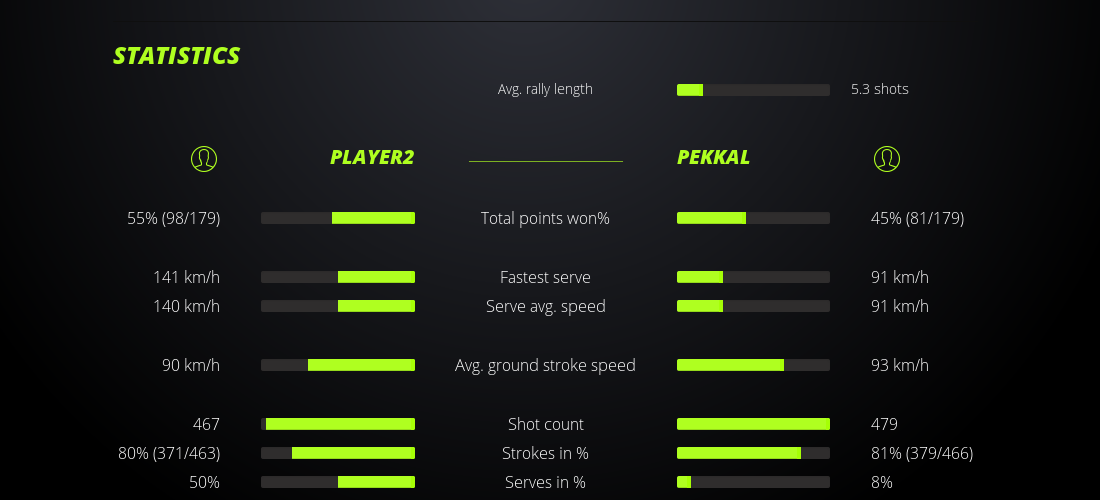Screen dimensions: 1100x500
Task: Click PLAYER2 serve average speed bar
Action: 338,306
